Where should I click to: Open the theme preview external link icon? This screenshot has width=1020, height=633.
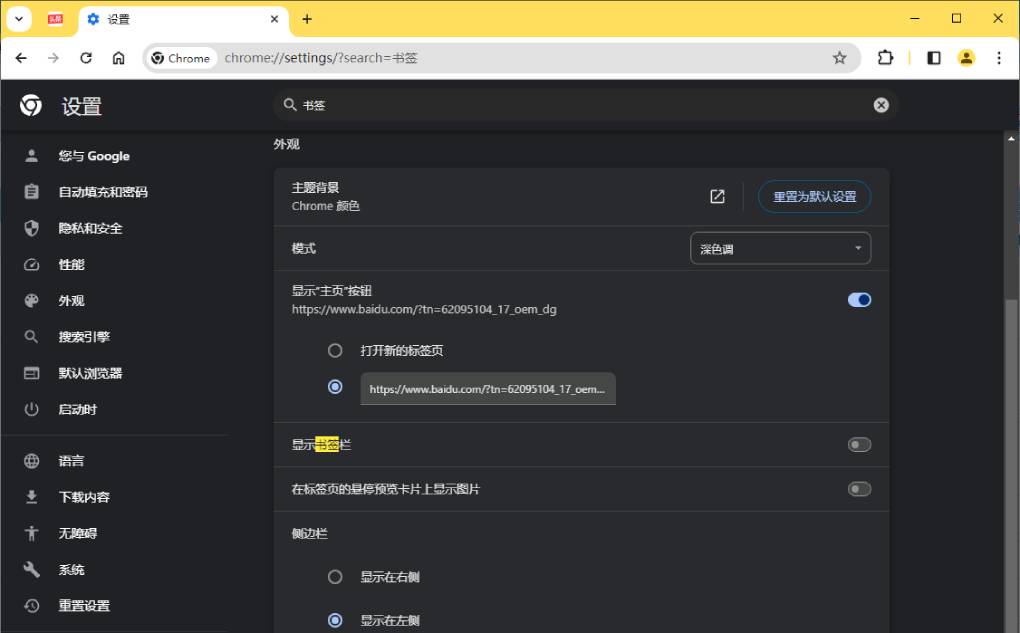pos(716,197)
